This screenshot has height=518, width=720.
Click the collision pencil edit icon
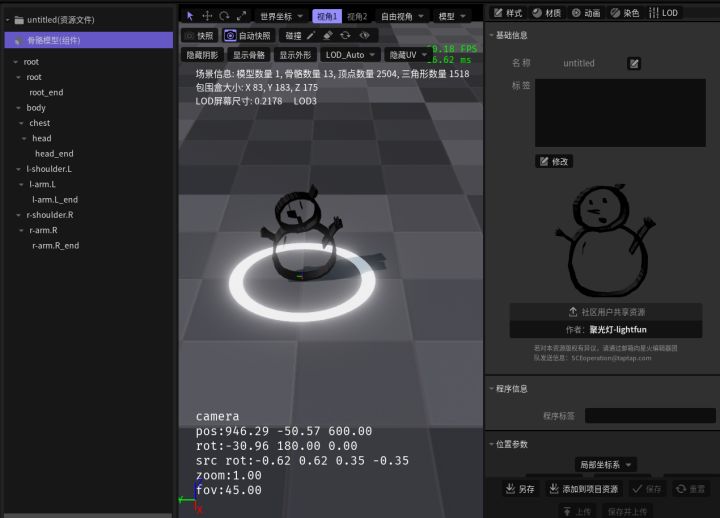coord(311,35)
